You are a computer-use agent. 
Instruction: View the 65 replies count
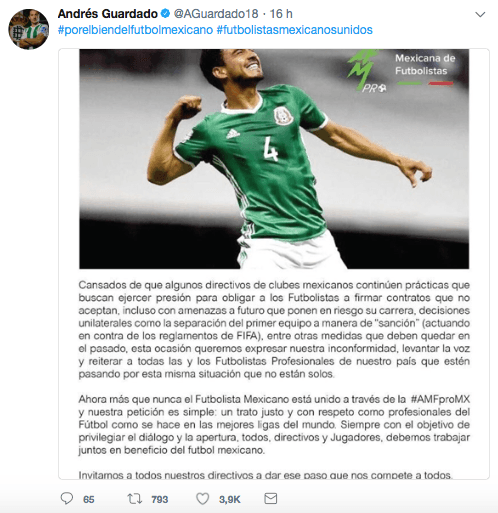[x=89, y=499]
